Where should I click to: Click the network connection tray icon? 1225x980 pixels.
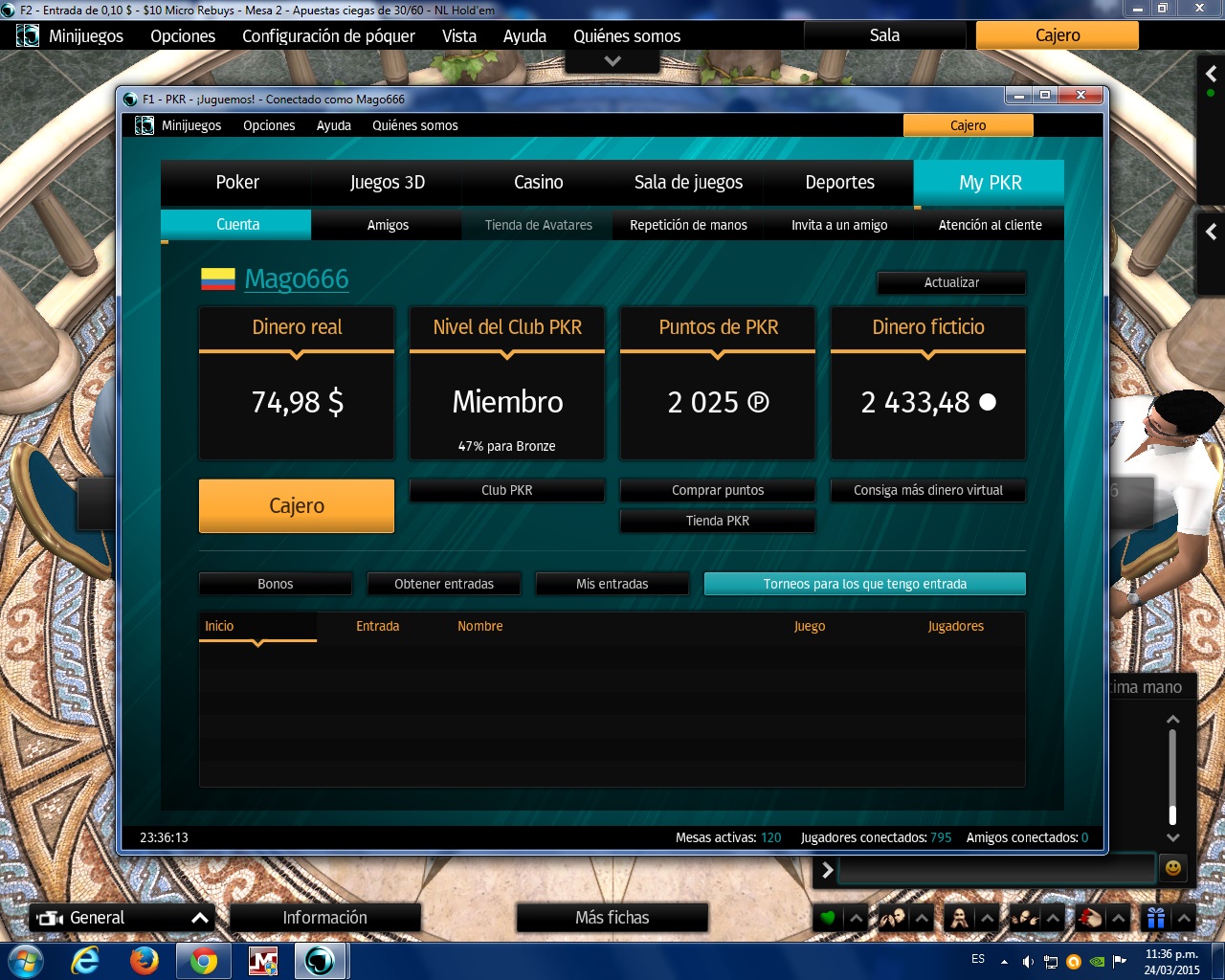coord(1051,962)
